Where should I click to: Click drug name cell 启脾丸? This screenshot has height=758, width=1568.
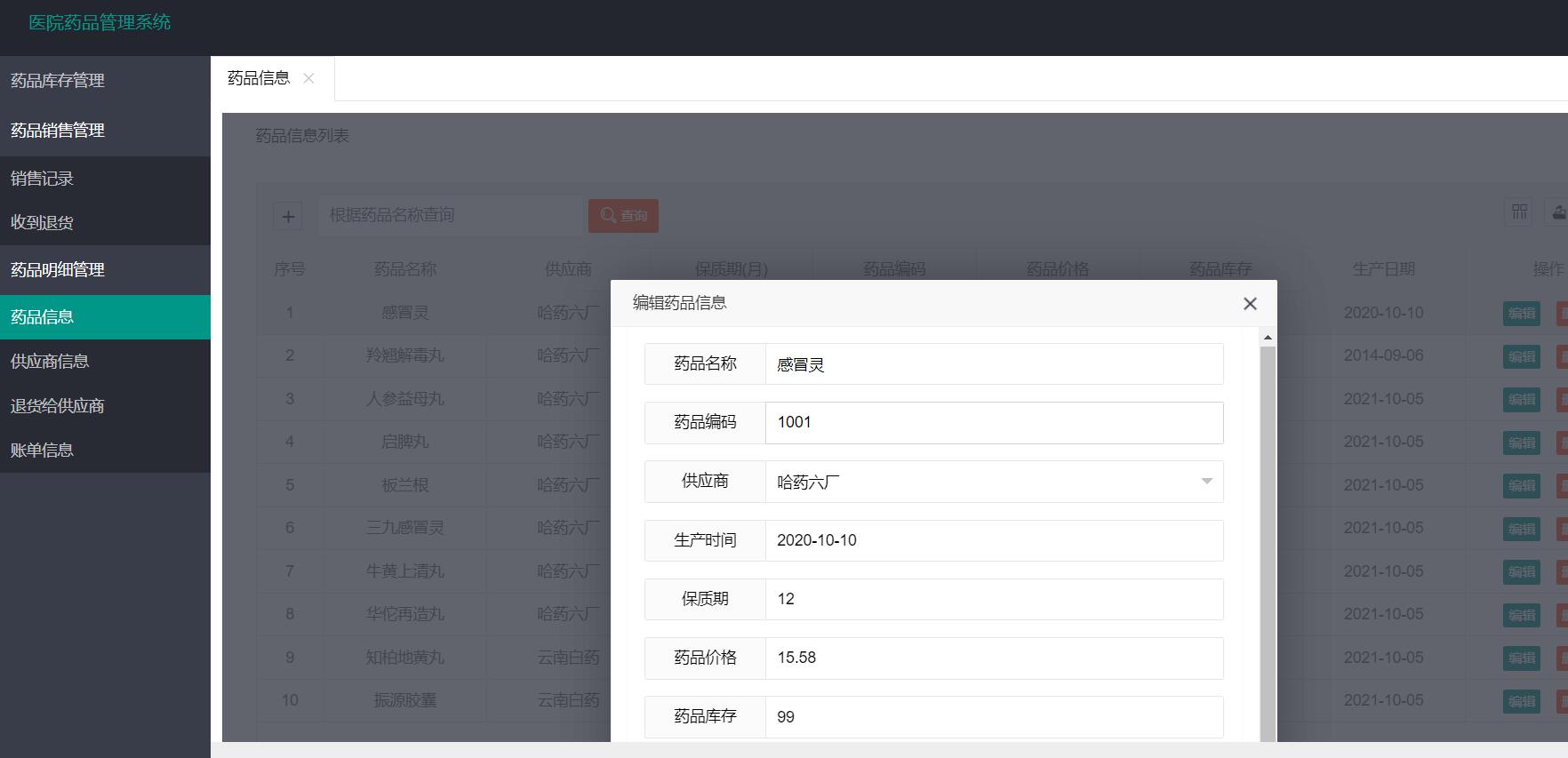(405, 442)
